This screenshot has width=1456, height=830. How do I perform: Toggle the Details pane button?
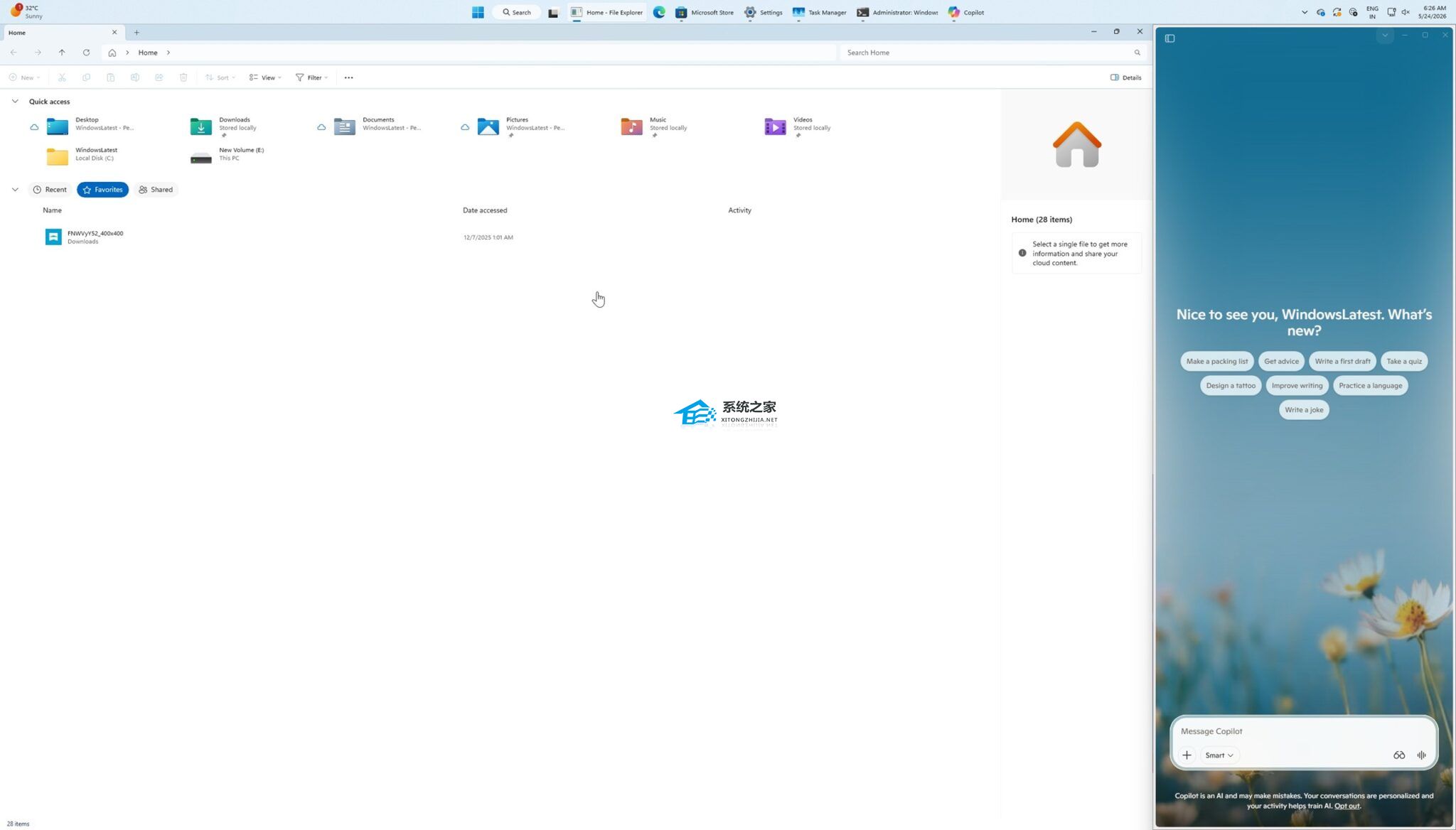[x=1125, y=77]
